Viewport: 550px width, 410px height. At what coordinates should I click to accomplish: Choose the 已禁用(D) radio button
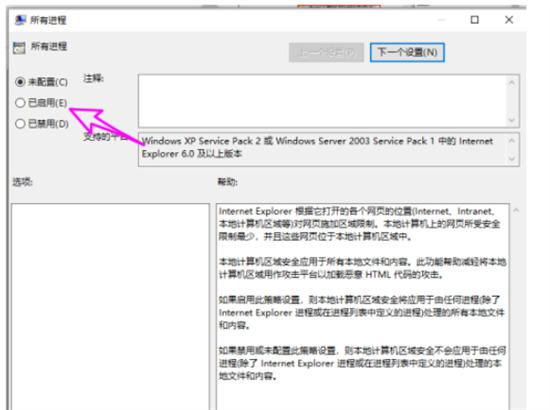point(20,123)
